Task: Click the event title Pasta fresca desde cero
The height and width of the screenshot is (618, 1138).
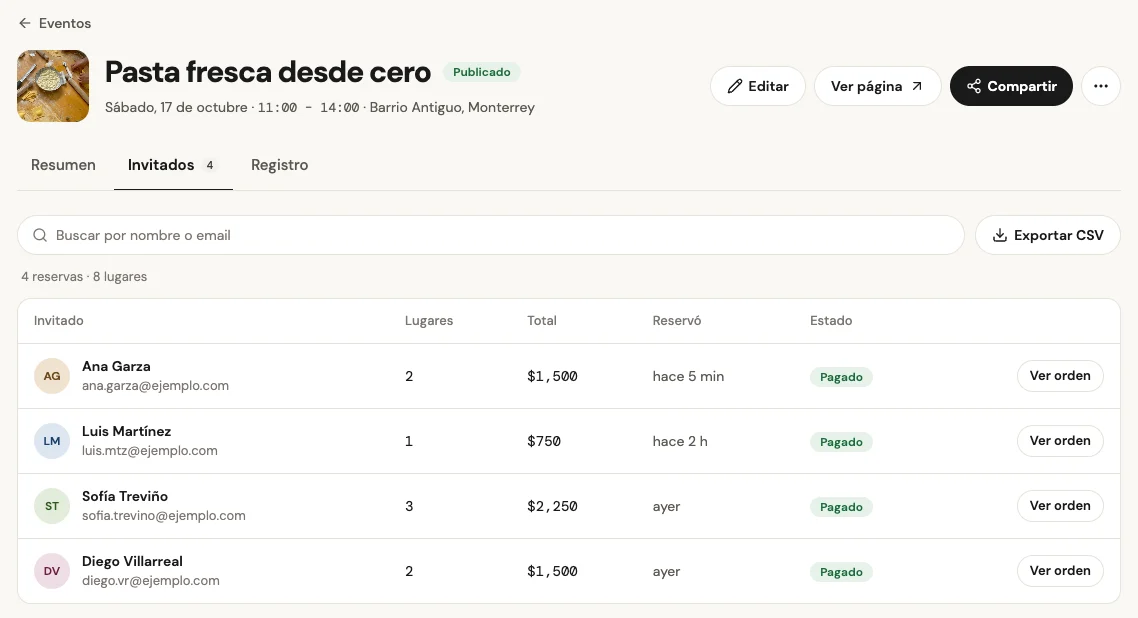Action: (268, 72)
